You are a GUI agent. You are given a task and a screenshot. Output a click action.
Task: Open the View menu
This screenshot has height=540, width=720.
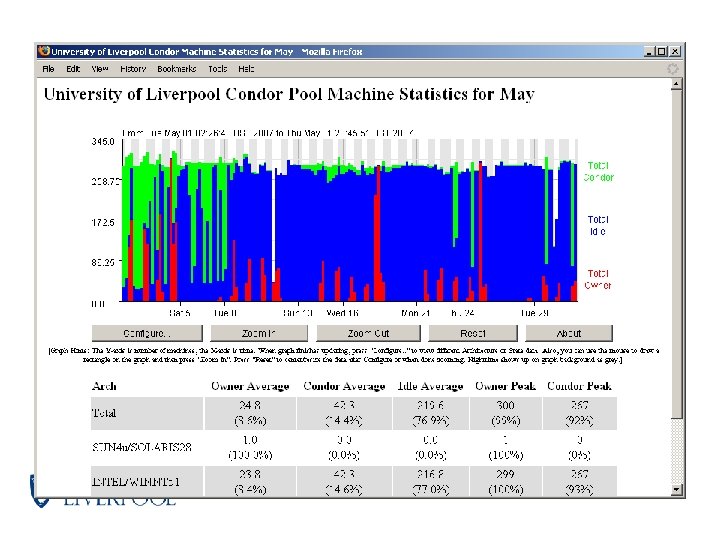[100, 69]
